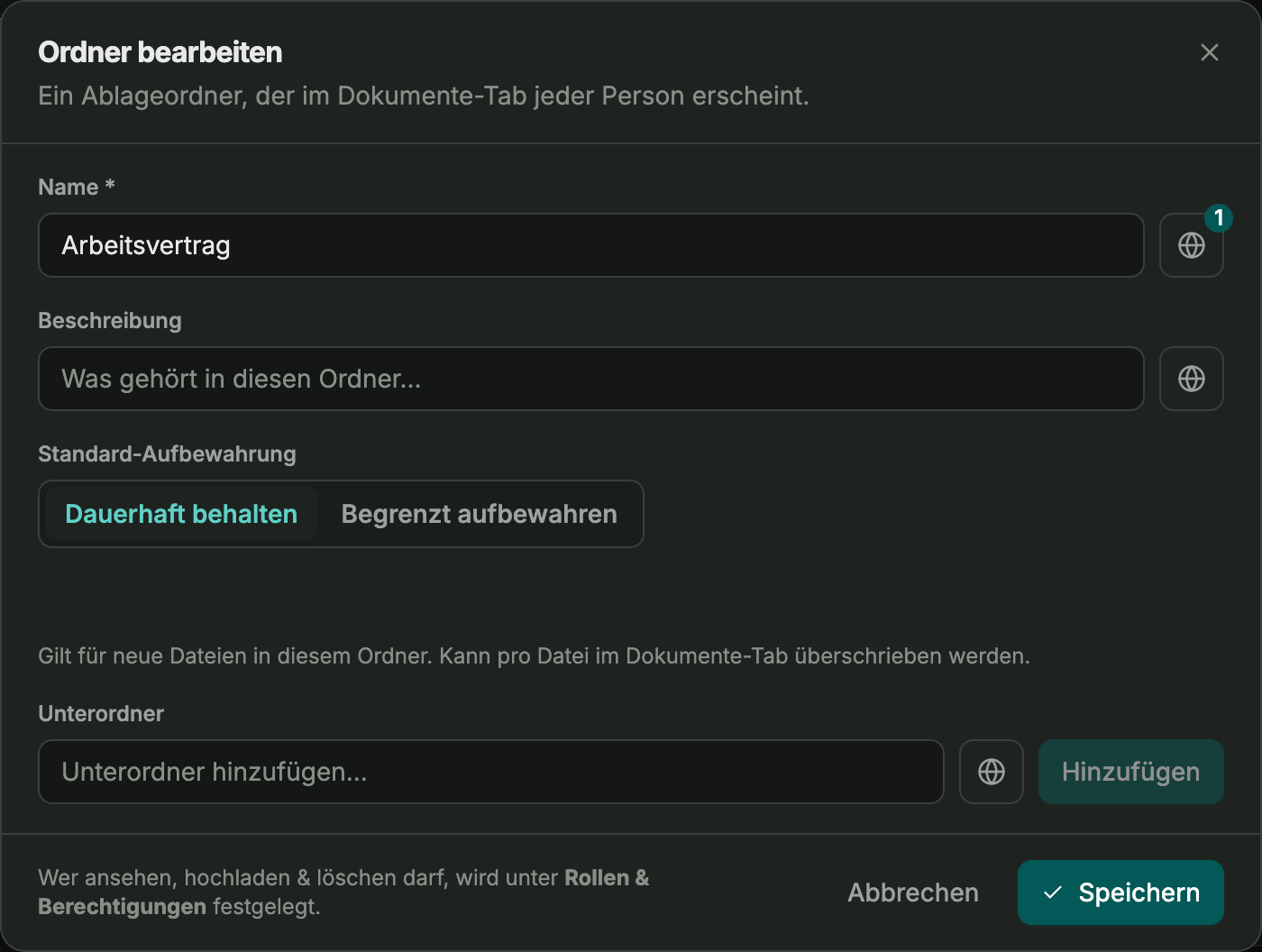Select Begrenzt aufbewahren retention option
The width and height of the screenshot is (1262, 952).
479,514
